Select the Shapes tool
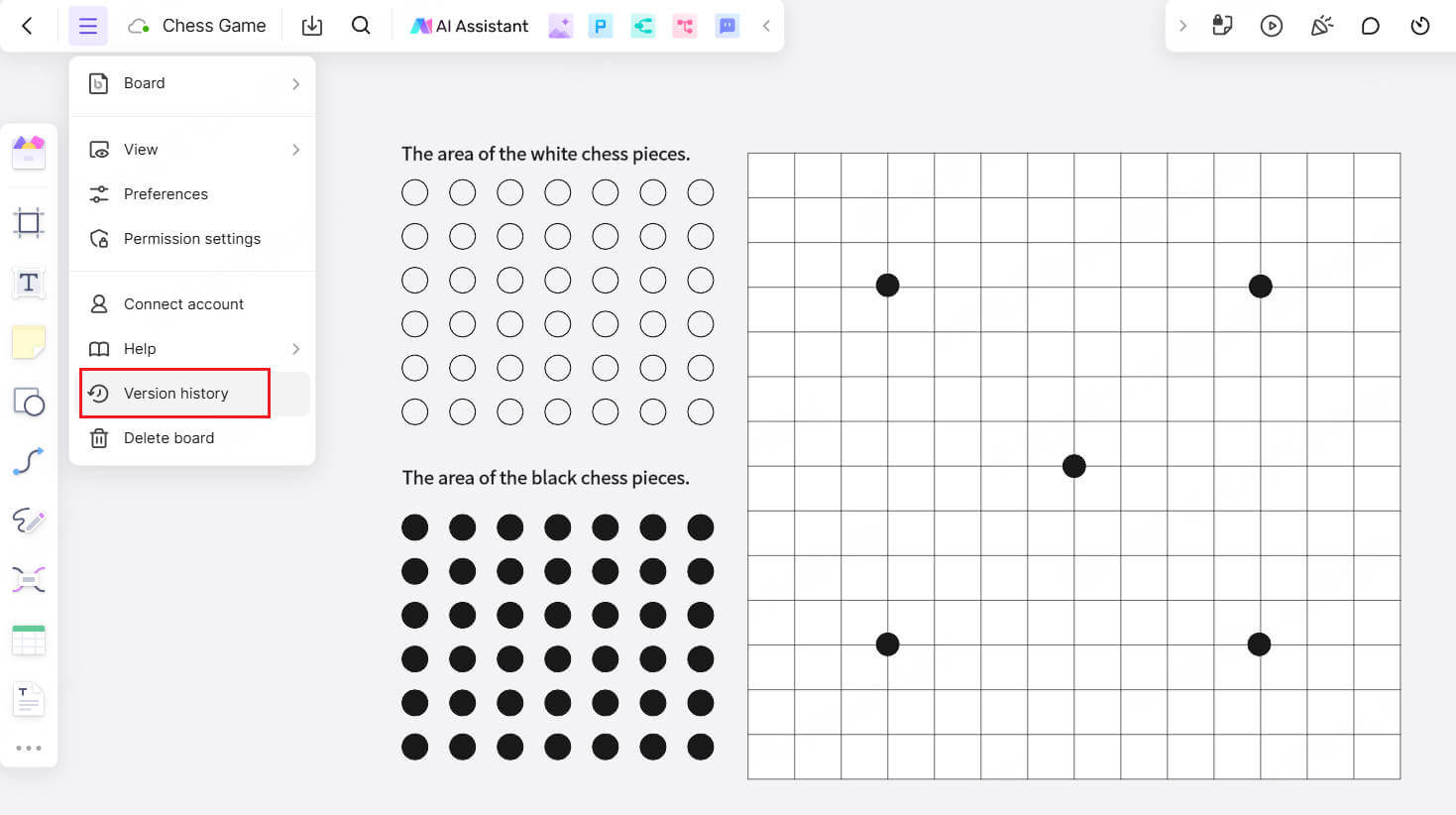1456x815 pixels. pos(29,403)
